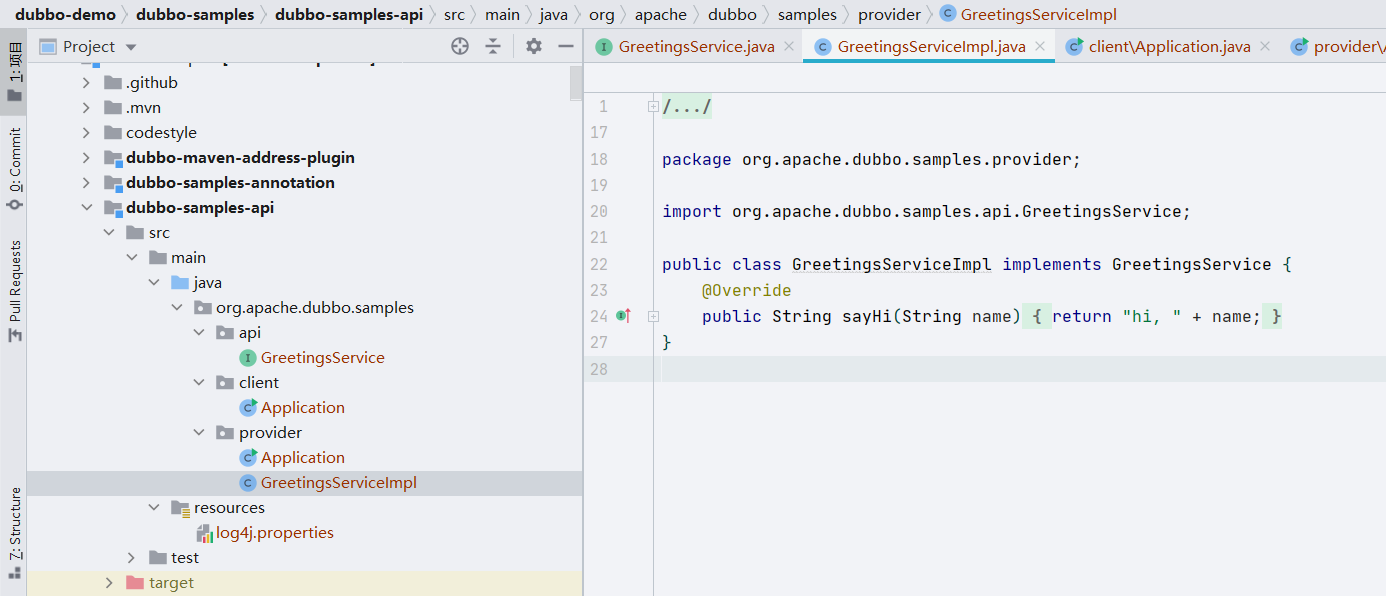Click line number 22 in the gutter

(x=599, y=265)
